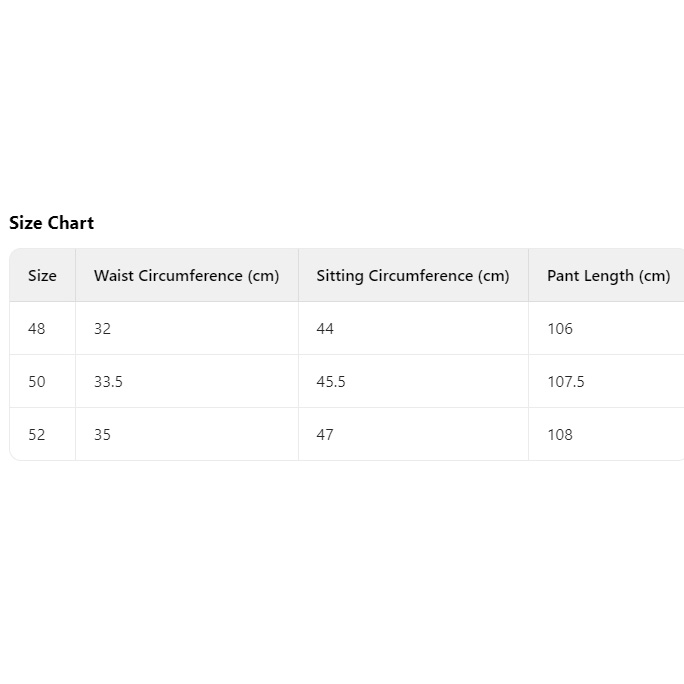
Task: Click sitting circumference value 45.5
Action: [331, 382]
